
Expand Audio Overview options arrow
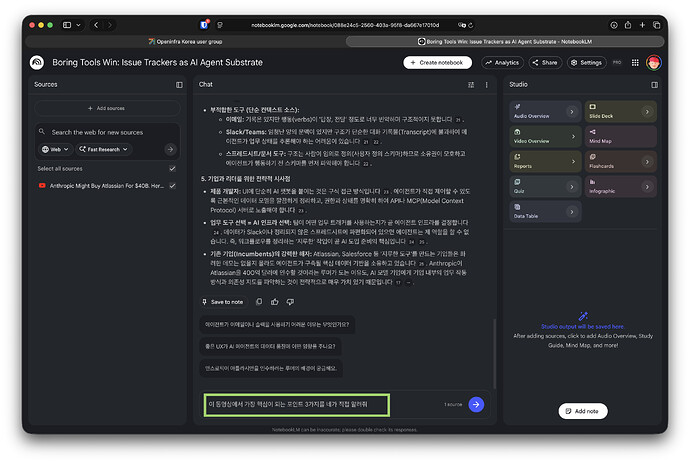point(572,112)
